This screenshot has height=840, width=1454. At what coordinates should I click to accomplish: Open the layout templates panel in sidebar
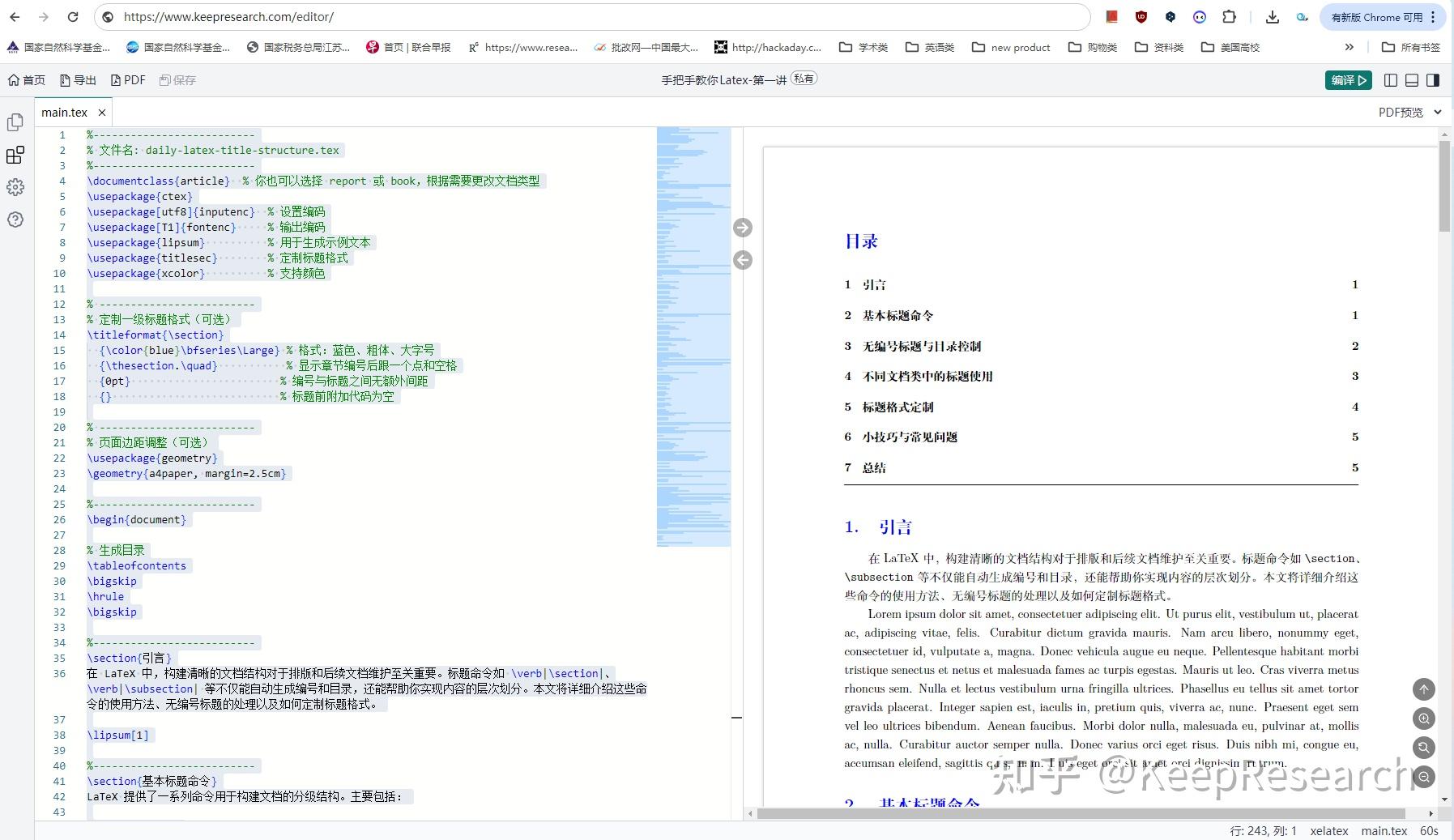click(15, 156)
